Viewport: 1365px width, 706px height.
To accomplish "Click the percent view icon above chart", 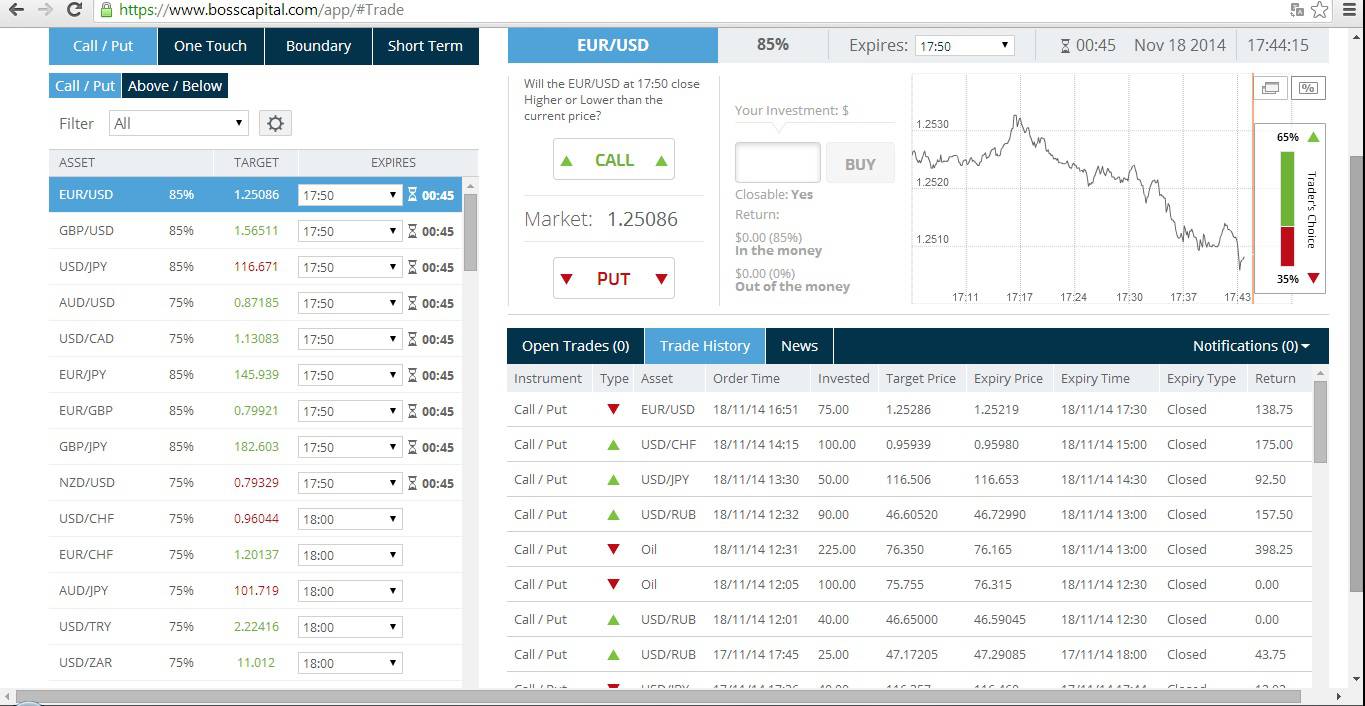I will 1307,88.
